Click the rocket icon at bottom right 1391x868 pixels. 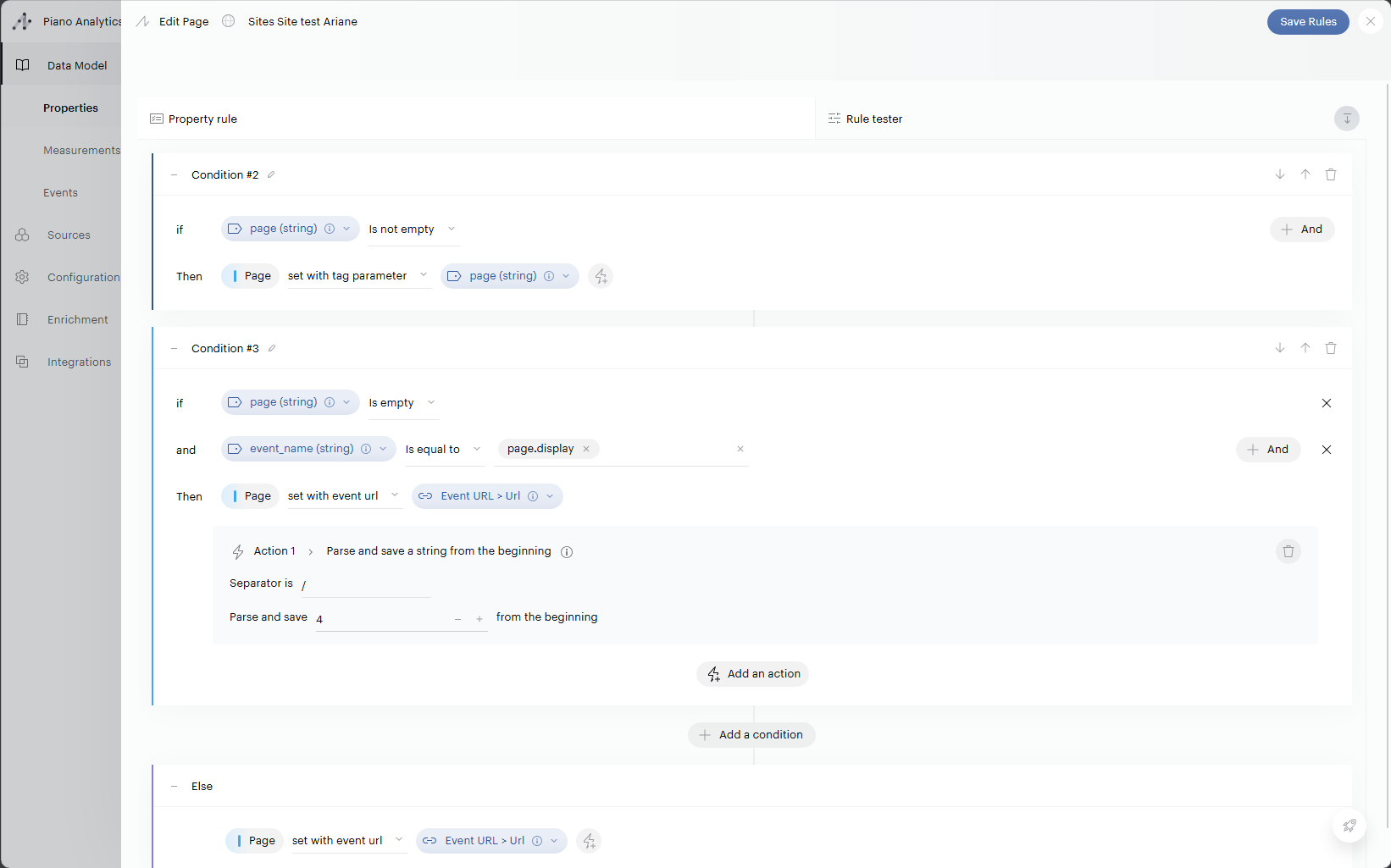click(x=1349, y=826)
